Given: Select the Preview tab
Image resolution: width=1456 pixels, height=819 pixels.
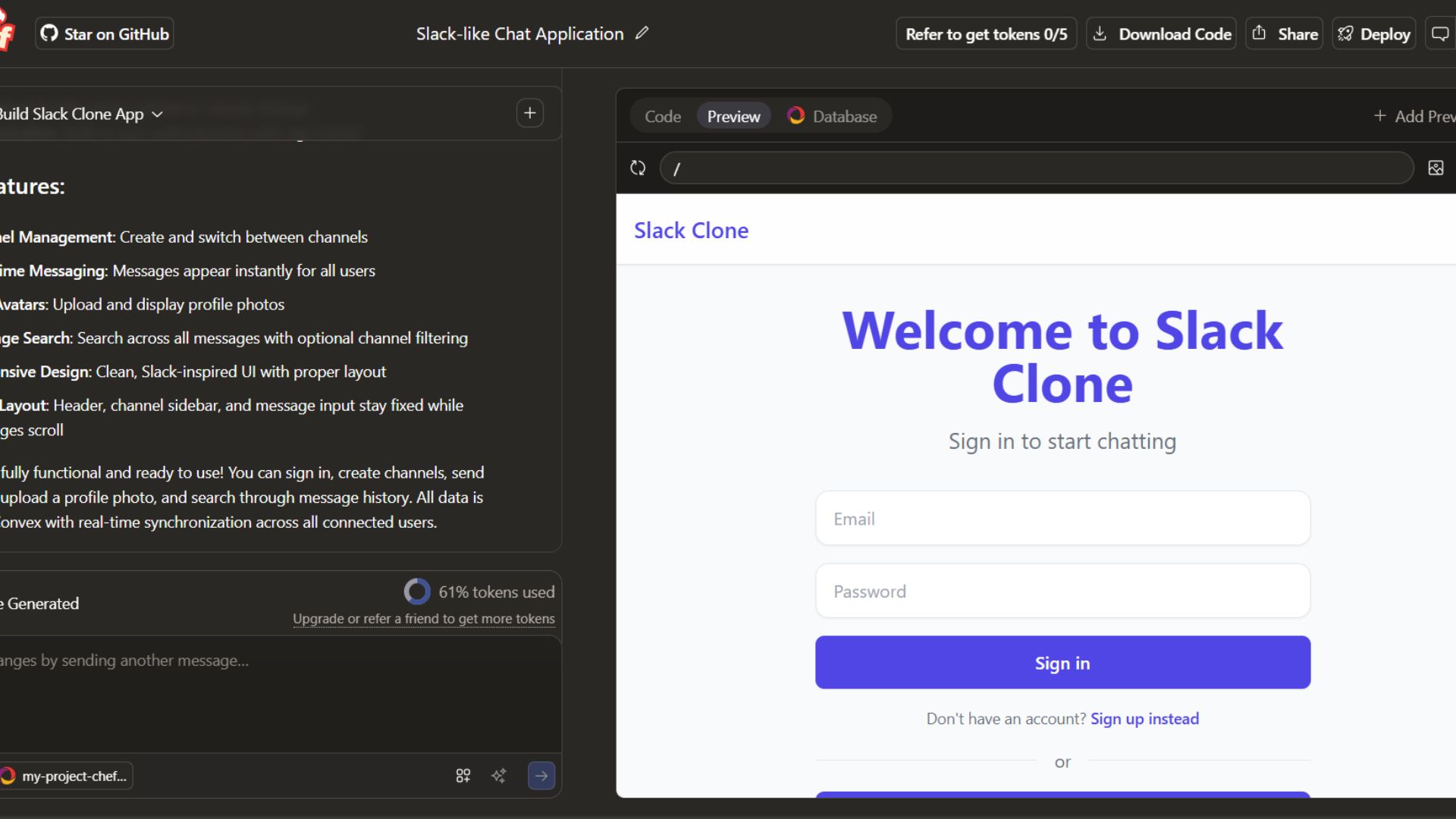Looking at the screenshot, I should 733,117.
